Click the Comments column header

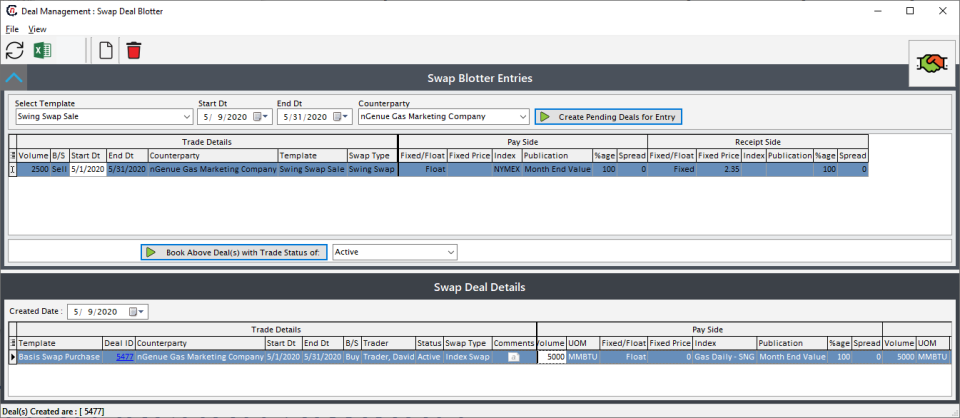(514, 343)
